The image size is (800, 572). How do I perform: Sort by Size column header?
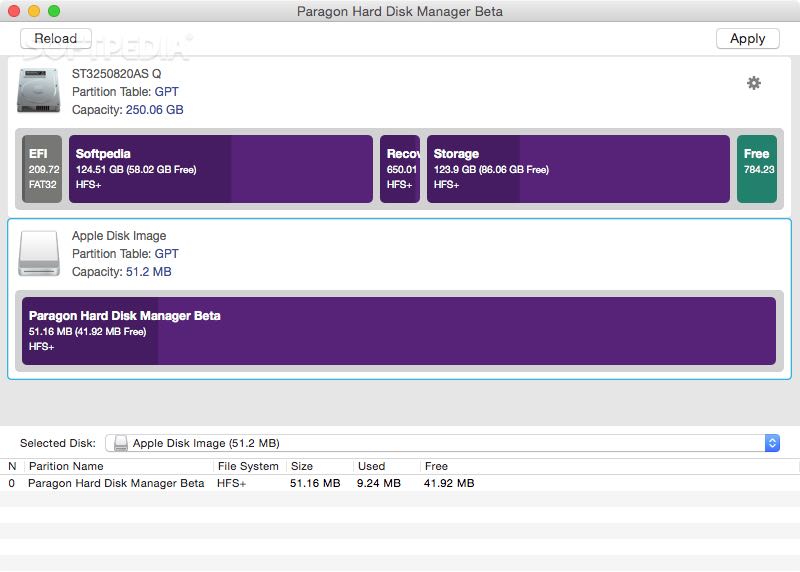302,466
